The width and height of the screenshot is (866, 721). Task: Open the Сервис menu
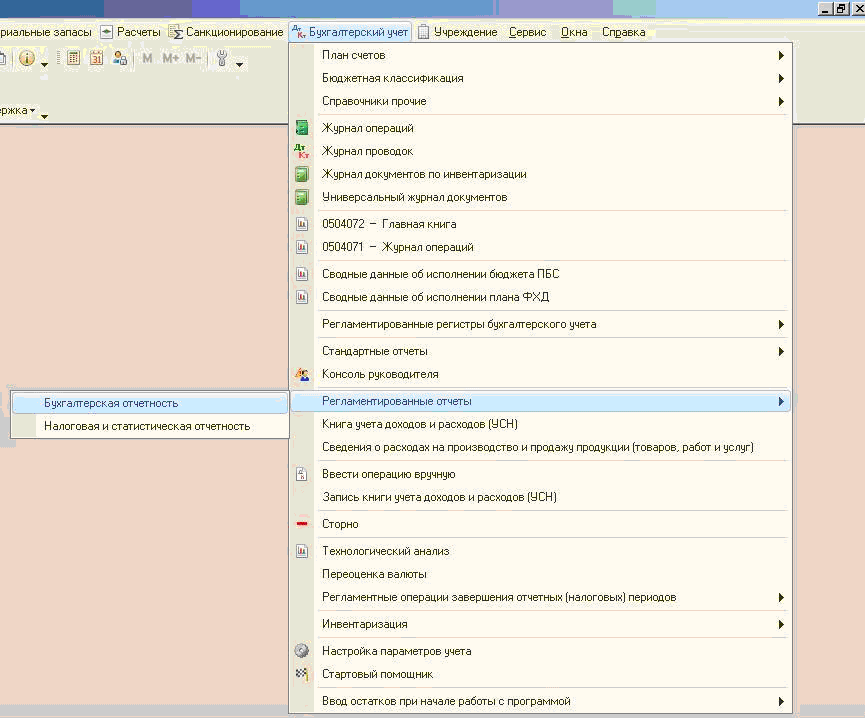tap(527, 32)
